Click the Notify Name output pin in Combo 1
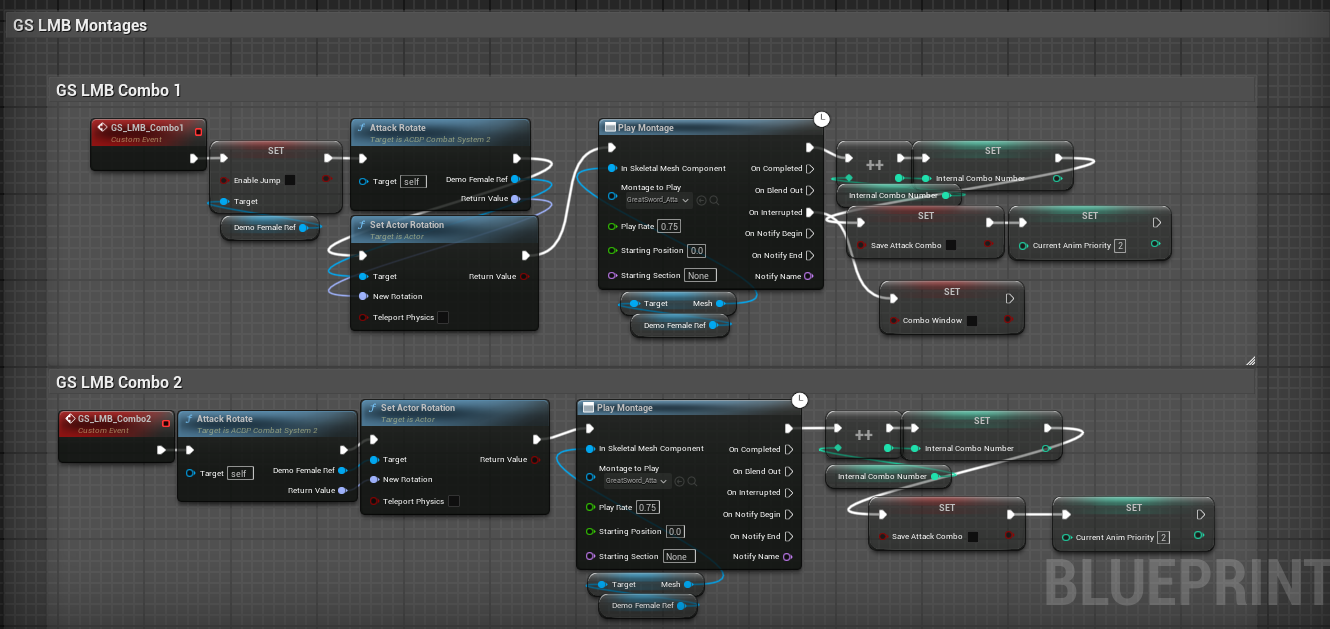This screenshot has height=629, width=1330. (808, 276)
